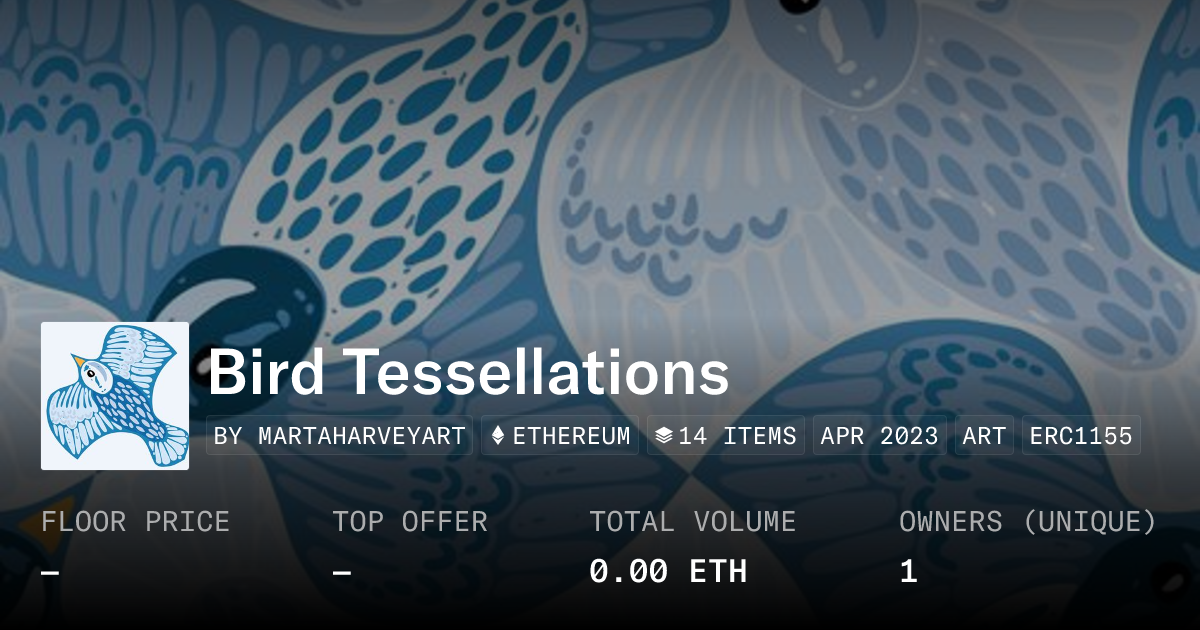This screenshot has width=1200, height=630.
Task: Open creator link BY MARTAHARVEYART
Action: [x=340, y=436]
